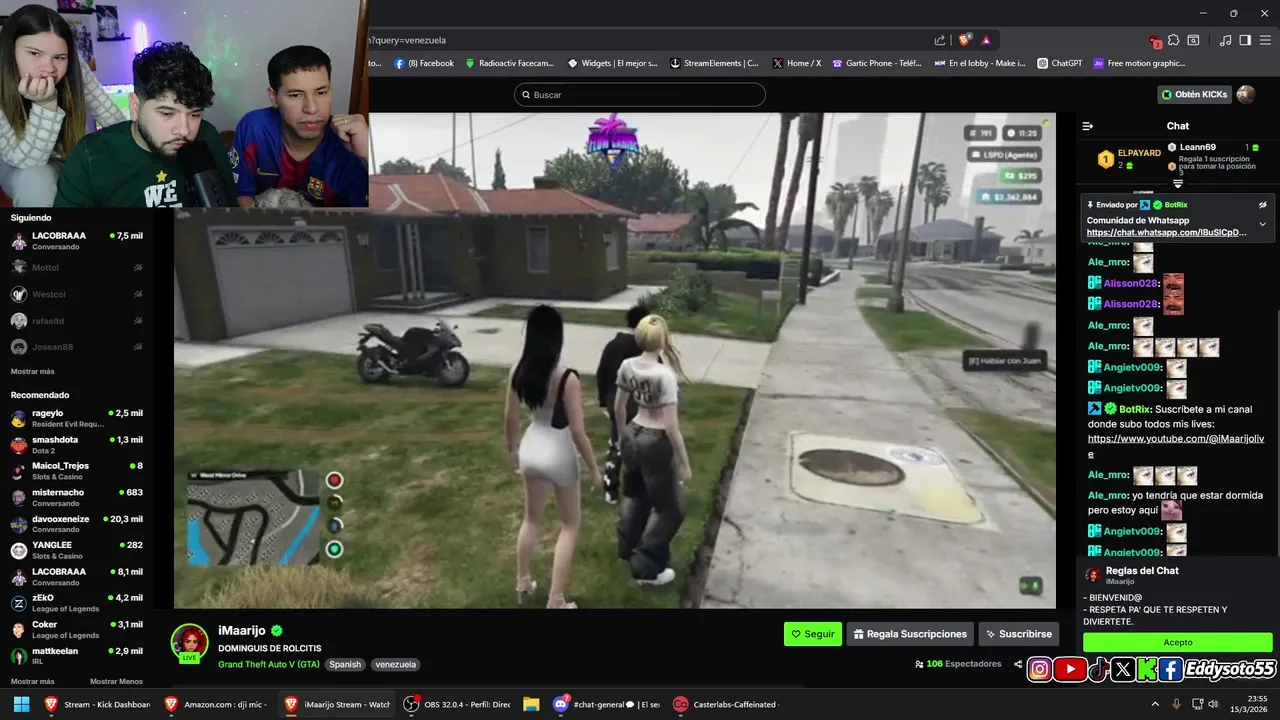Image resolution: width=1280 pixels, height=720 pixels.
Task: Expand the pinned Comunidad de Whatsapp message
Action: (1262, 224)
